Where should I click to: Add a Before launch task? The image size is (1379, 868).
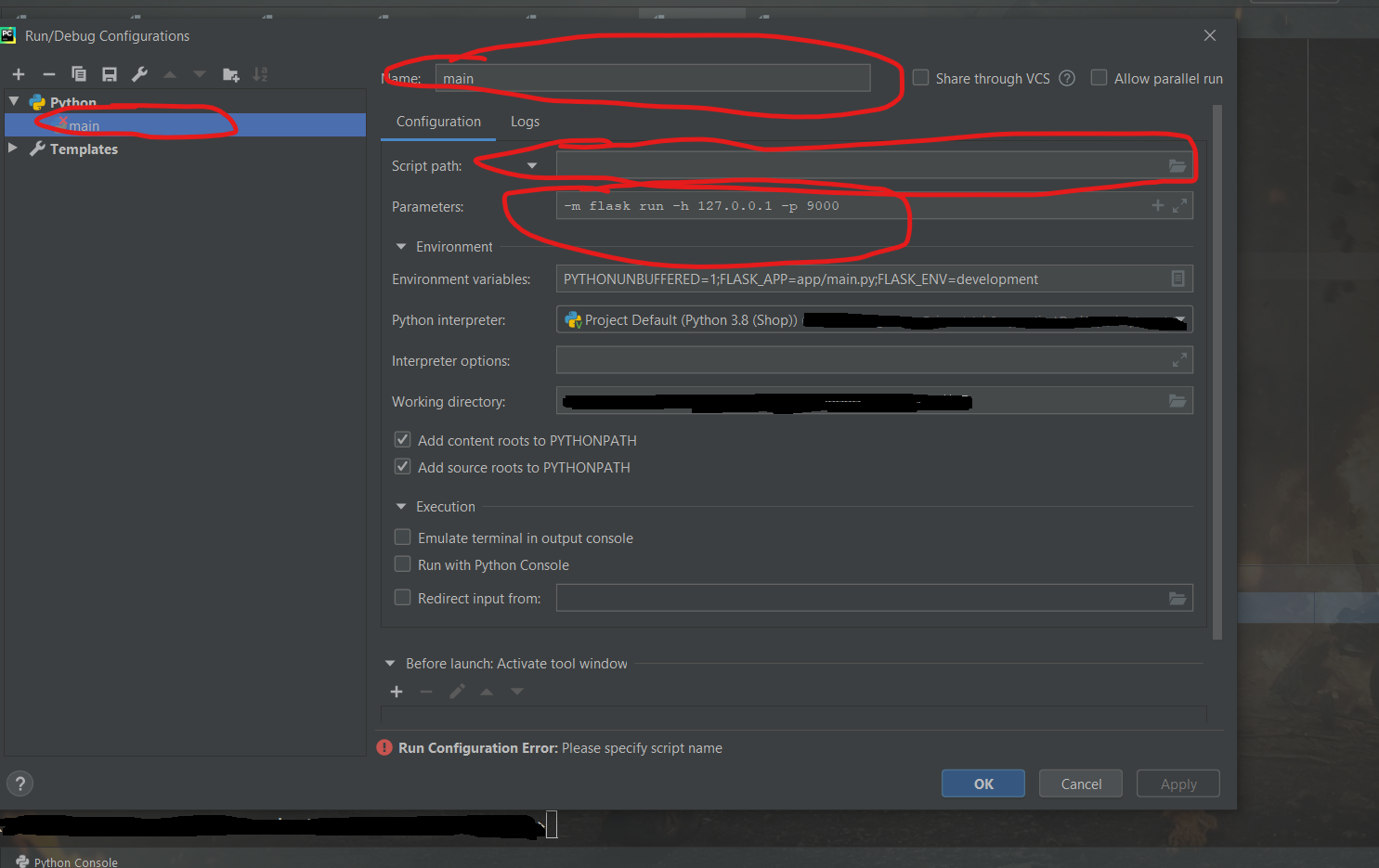pos(397,692)
